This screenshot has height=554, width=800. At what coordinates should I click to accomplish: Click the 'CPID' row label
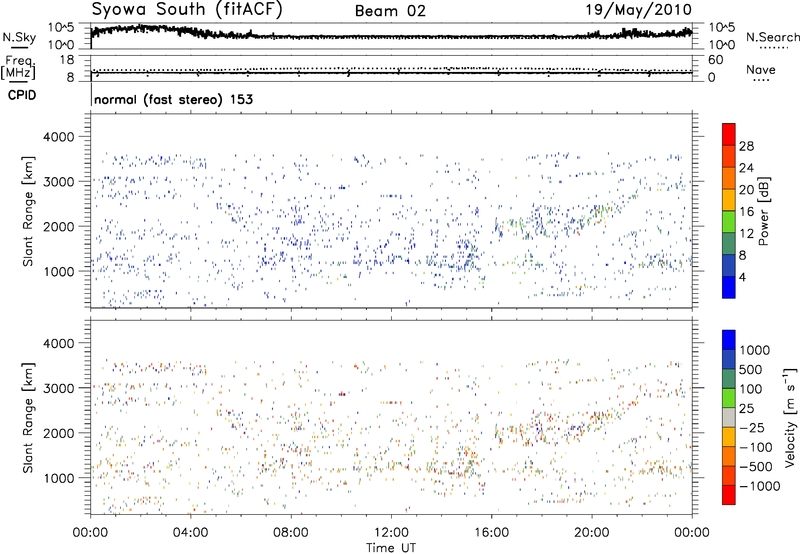tap(22, 95)
